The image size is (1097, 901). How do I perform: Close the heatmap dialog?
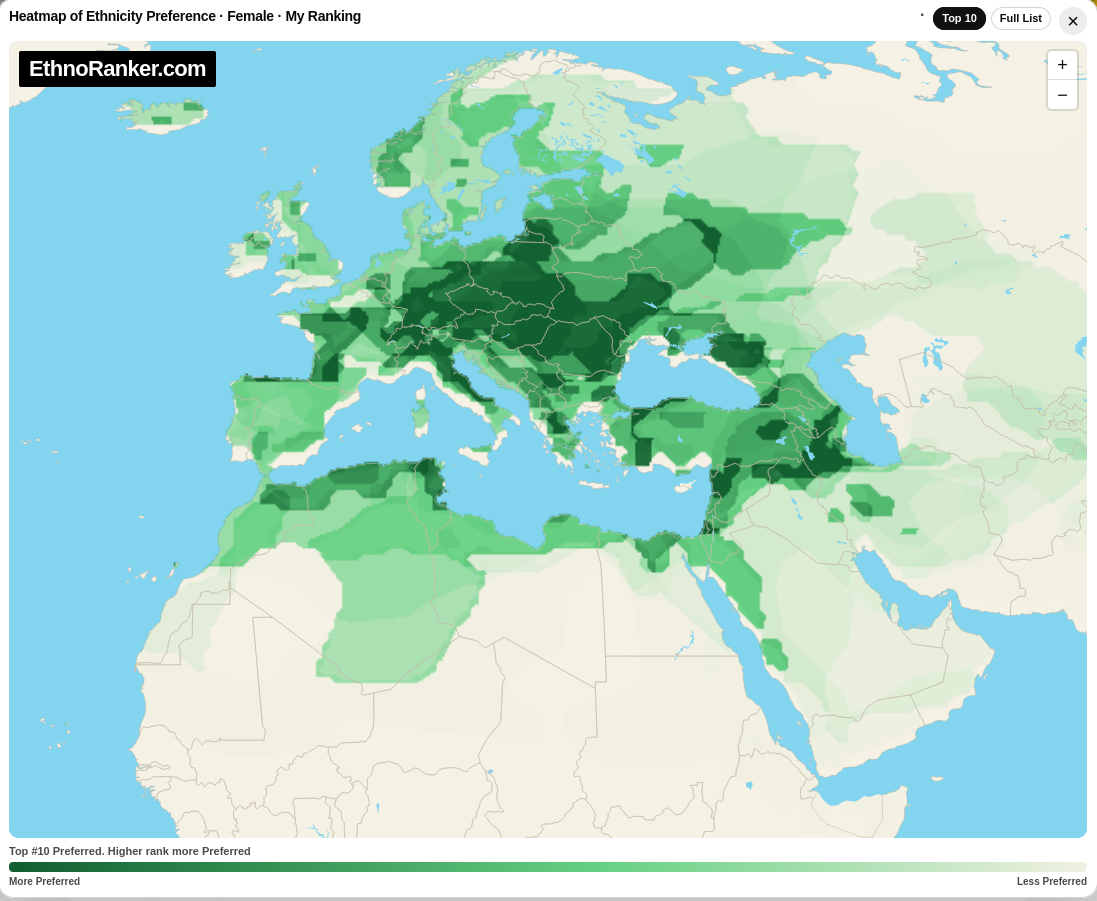click(1073, 21)
